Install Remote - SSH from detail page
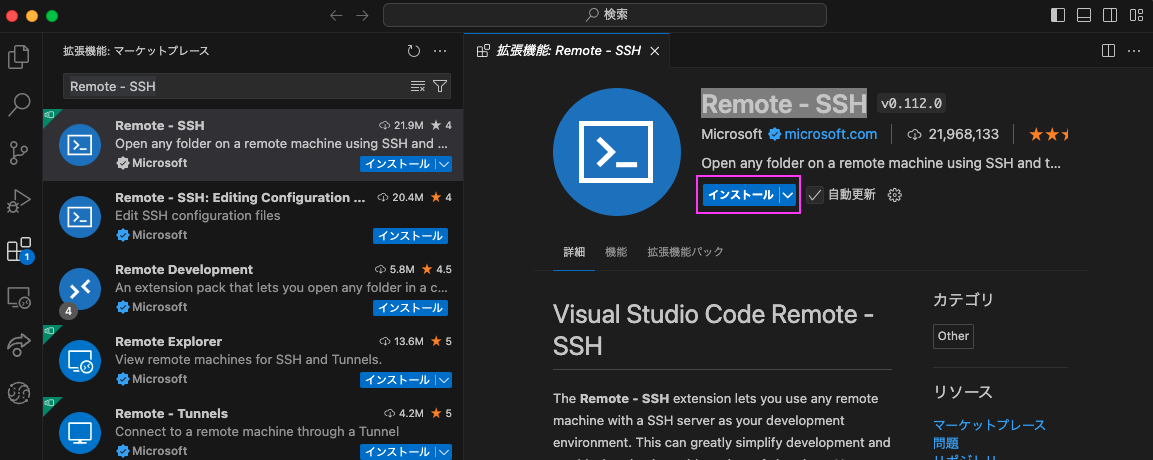Viewport: 1153px width, 460px height. [x=740, y=195]
